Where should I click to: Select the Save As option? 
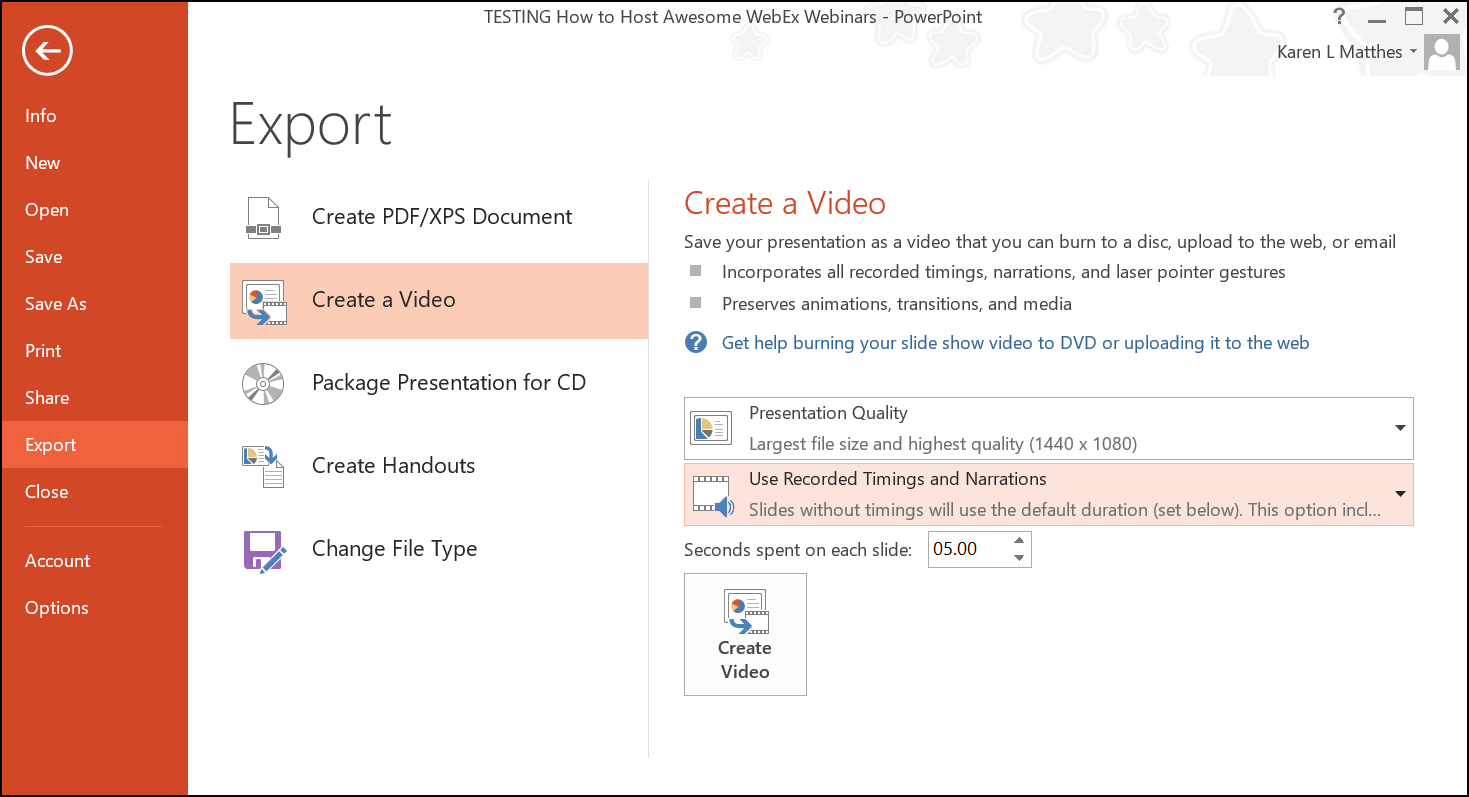click(x=55, y=303)
